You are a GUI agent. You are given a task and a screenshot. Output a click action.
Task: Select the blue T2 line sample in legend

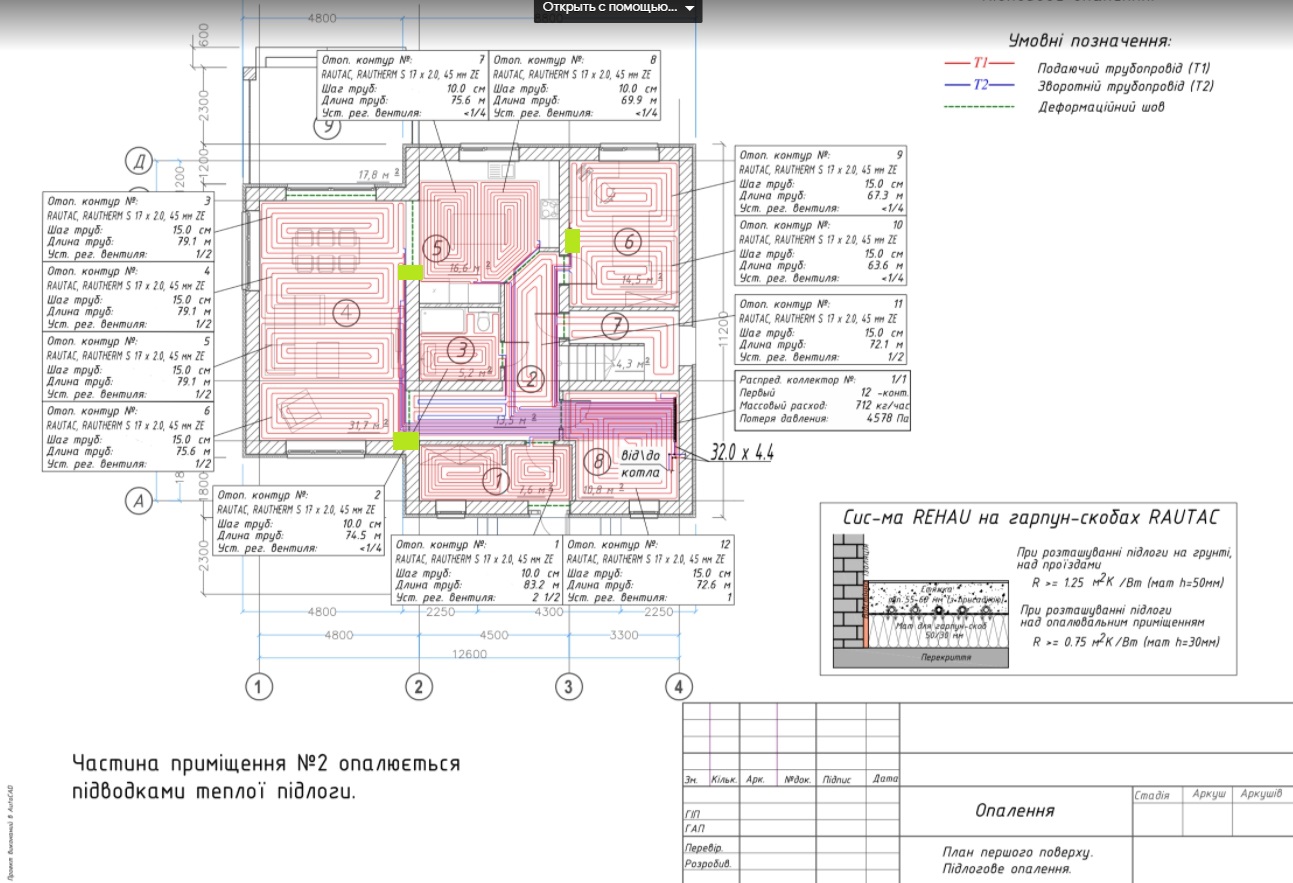(980, 84)
